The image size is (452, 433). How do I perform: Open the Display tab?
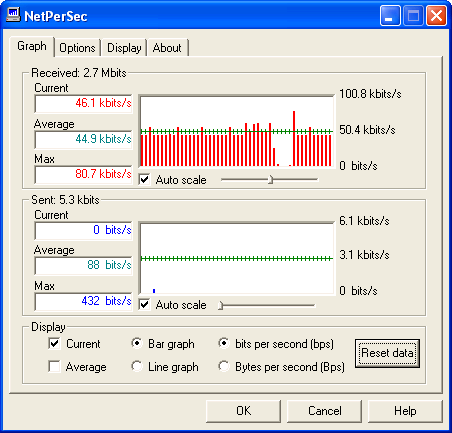coord(124,48)
